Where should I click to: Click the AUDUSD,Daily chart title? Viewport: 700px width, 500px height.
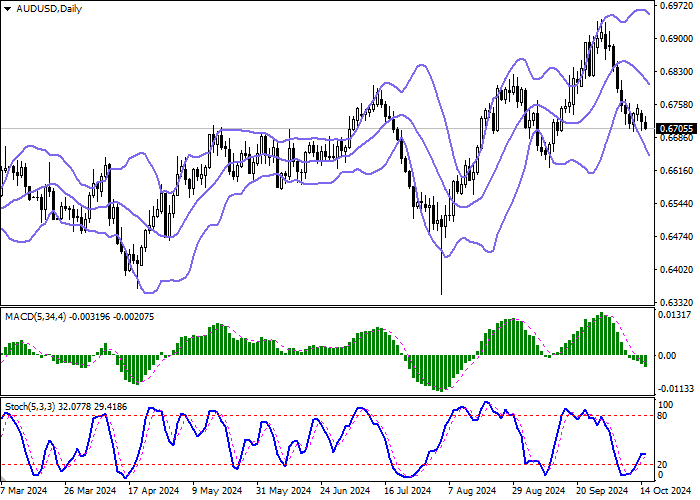49,9
